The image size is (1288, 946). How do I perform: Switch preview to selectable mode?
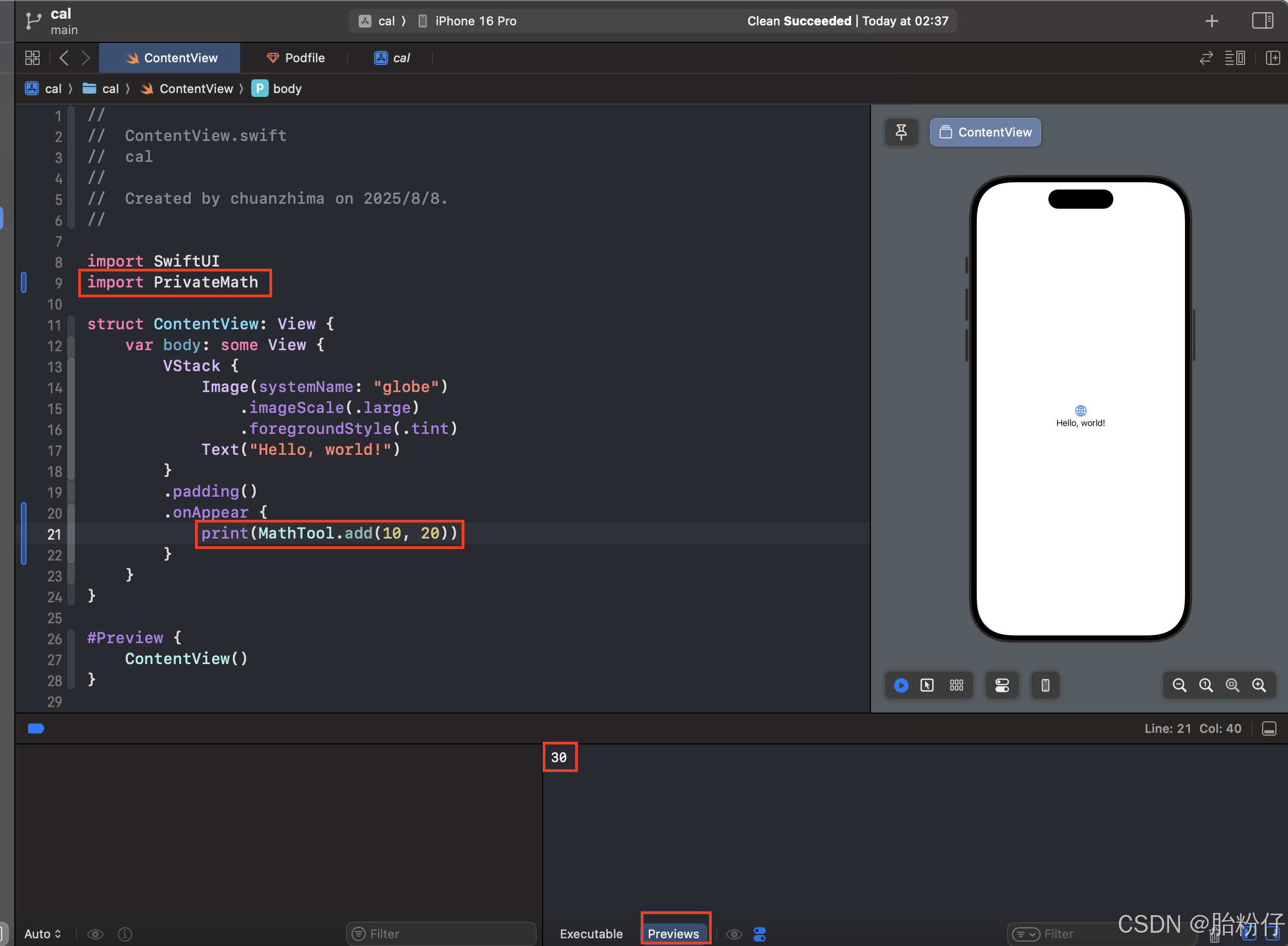[927, 686]
